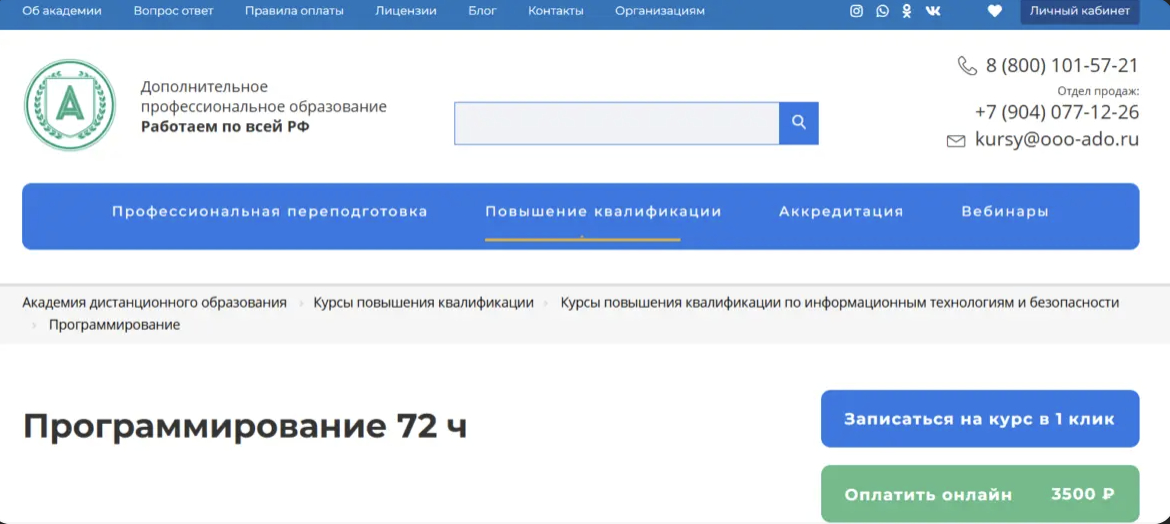The image size is (1170, 524).
Task: Open Вопрос ответ menu item
Action: tap(173, 11)
